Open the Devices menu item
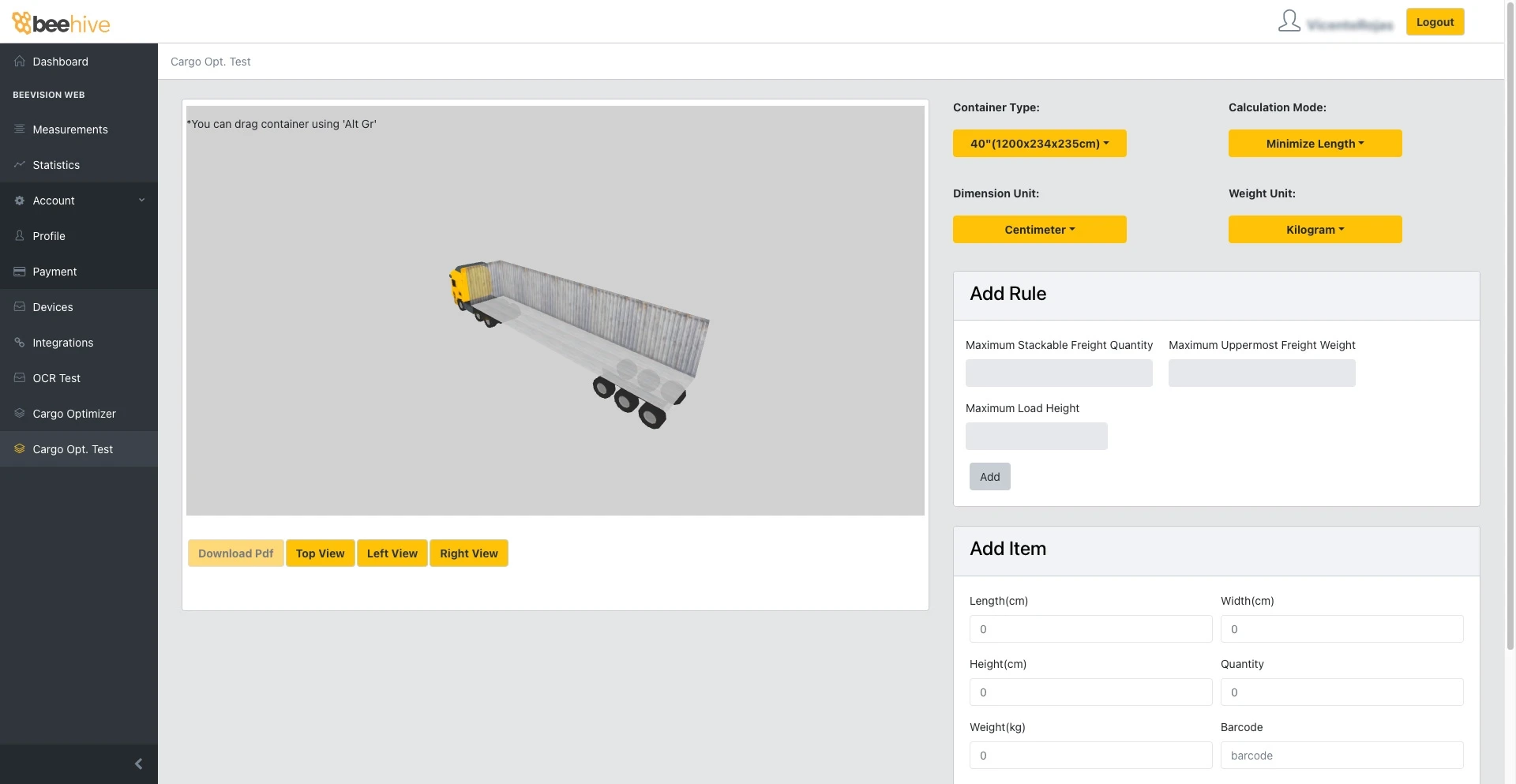 click(53, 307)
